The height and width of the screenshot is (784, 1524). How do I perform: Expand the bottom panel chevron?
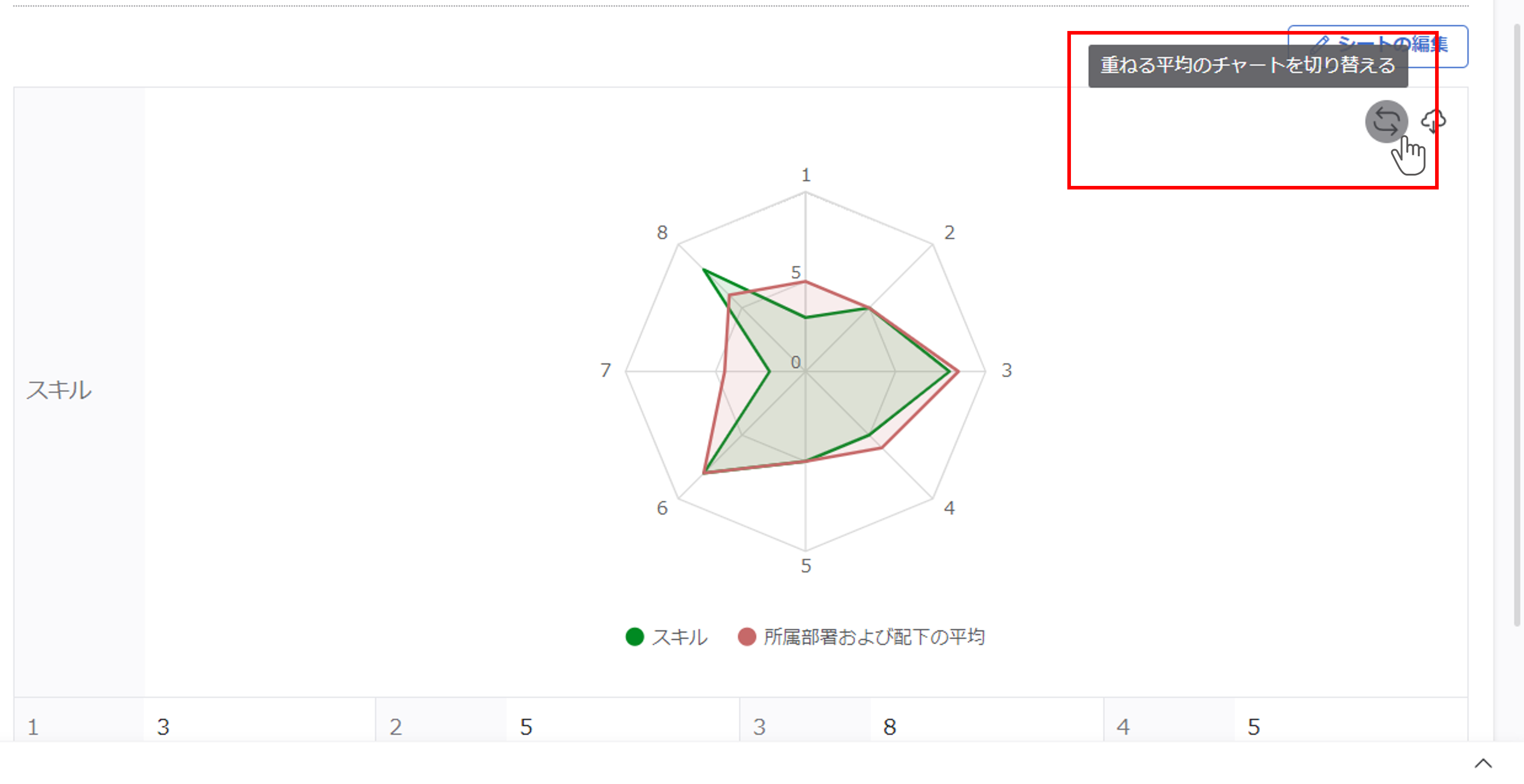1483,763
